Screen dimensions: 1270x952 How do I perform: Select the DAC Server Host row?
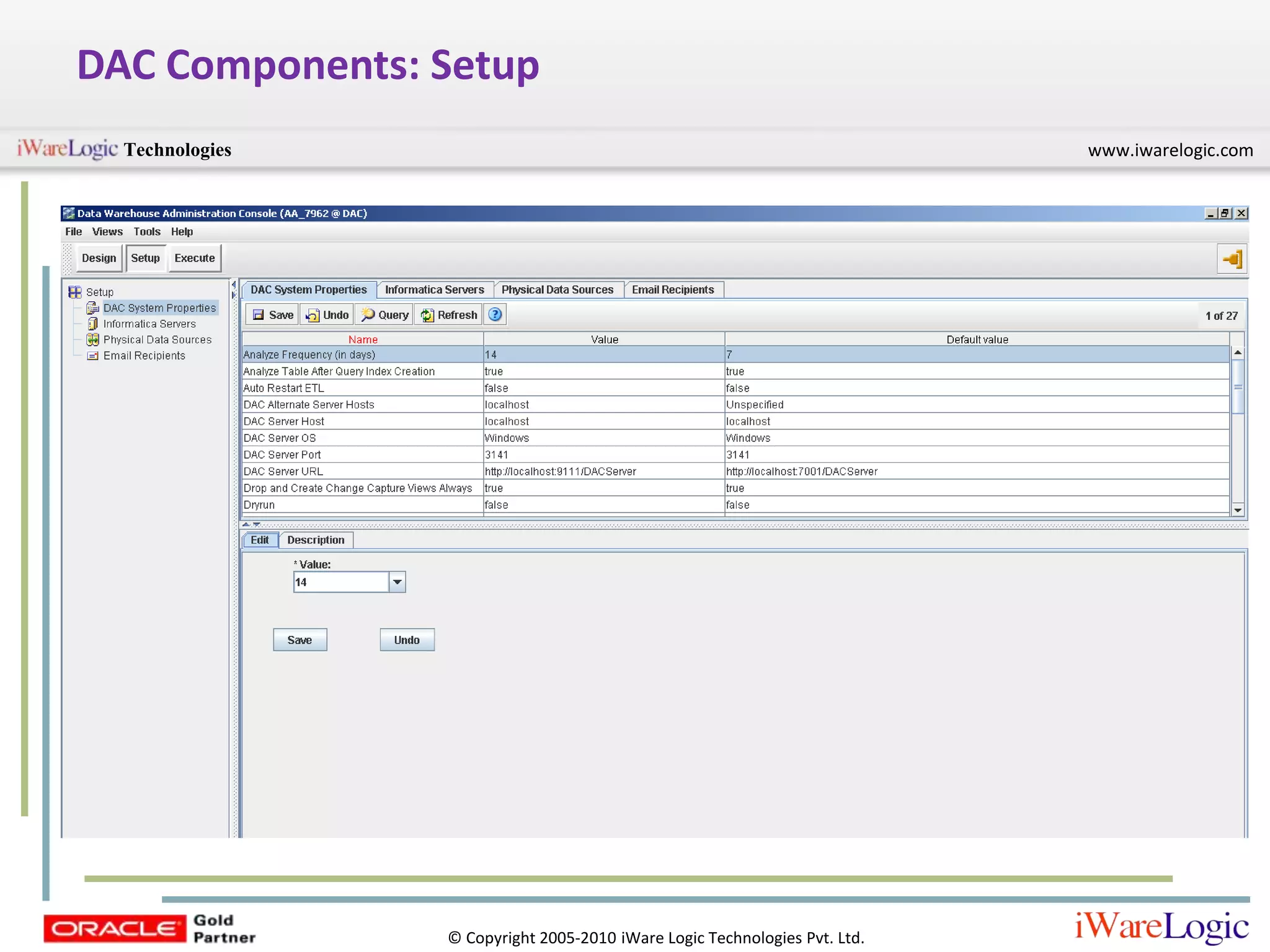pos(735,421)
